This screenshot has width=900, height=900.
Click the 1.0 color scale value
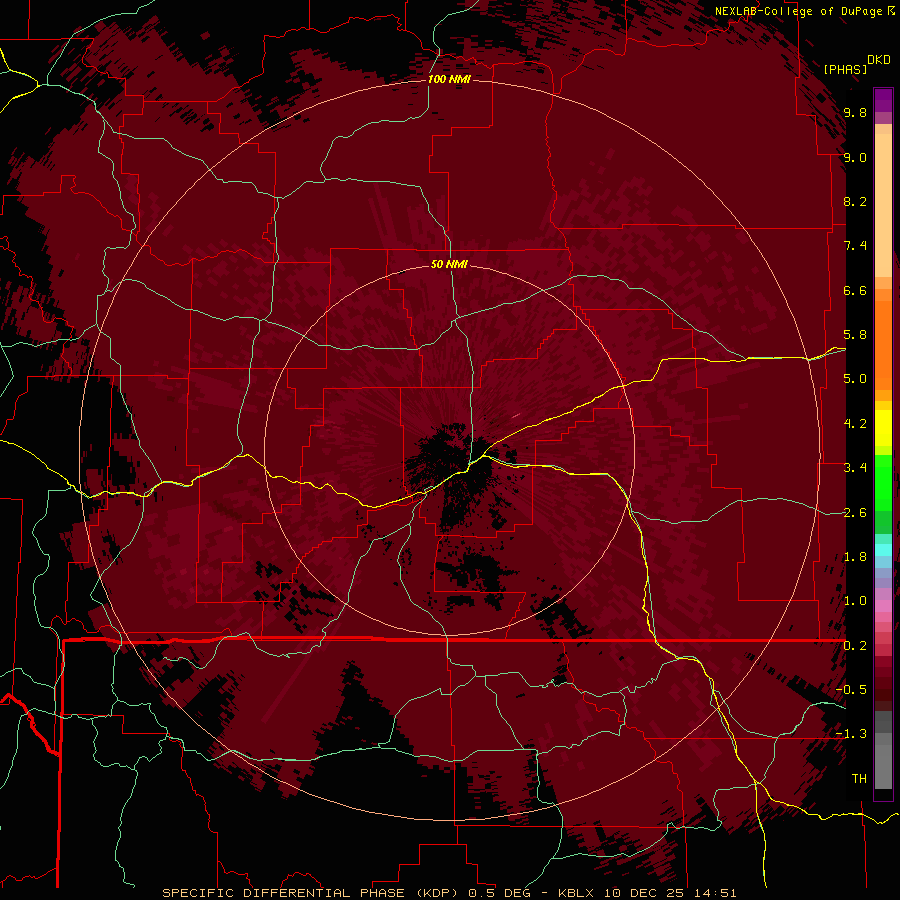click(855, 601)
